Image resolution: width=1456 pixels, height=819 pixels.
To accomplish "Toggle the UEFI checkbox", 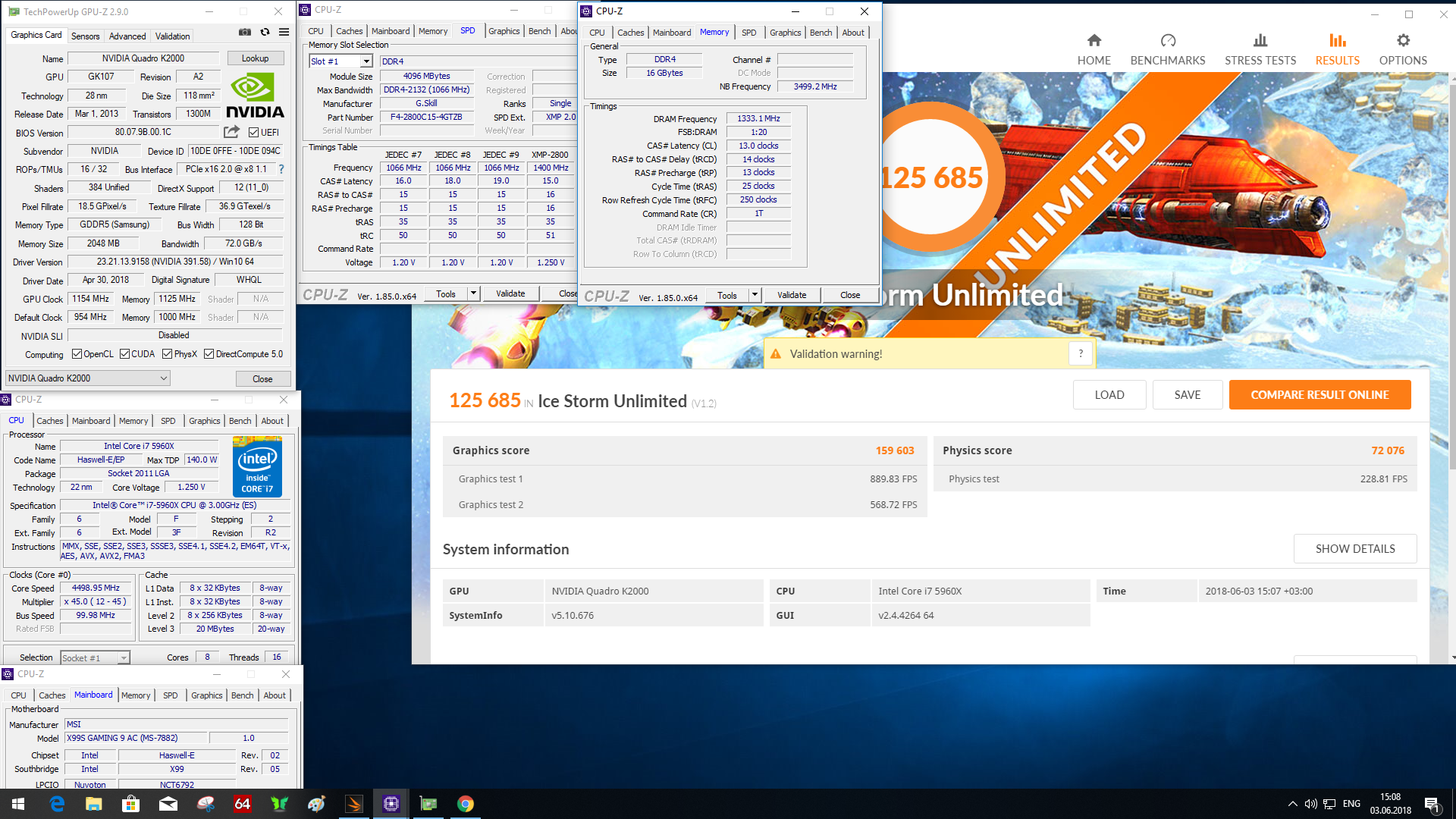I will (254, 133).
